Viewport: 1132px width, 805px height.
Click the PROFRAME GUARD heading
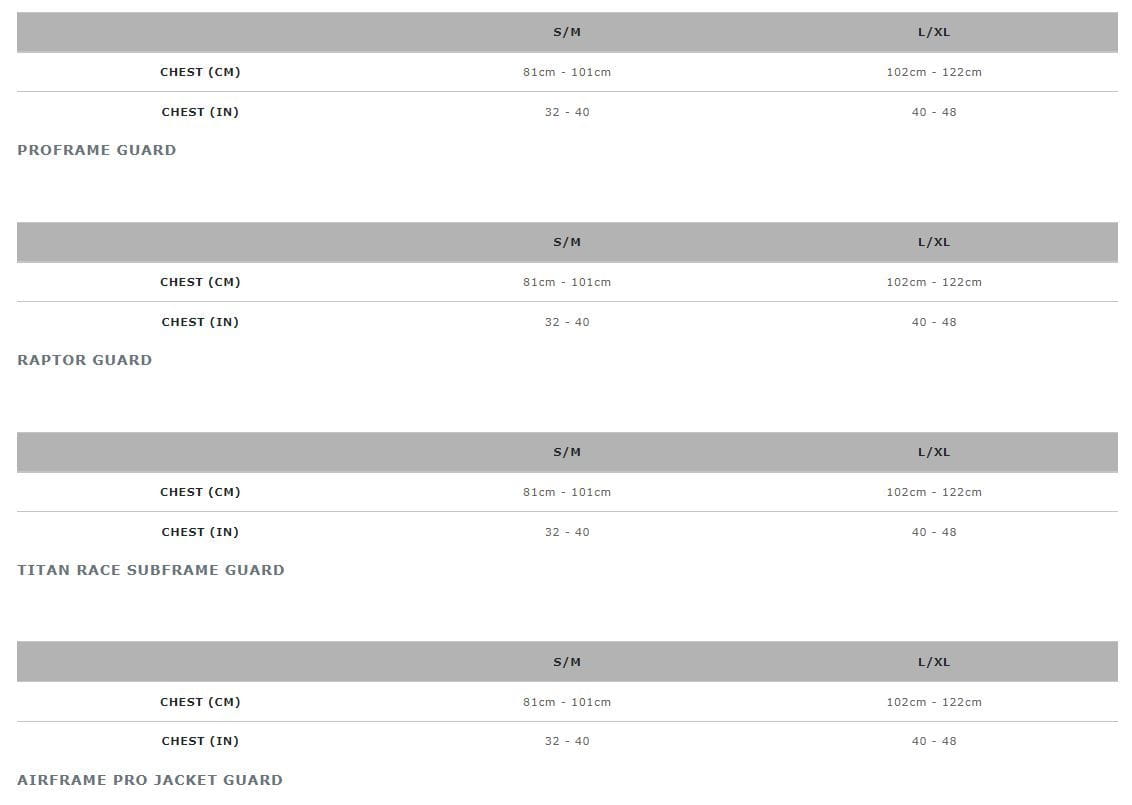point(97,150)
